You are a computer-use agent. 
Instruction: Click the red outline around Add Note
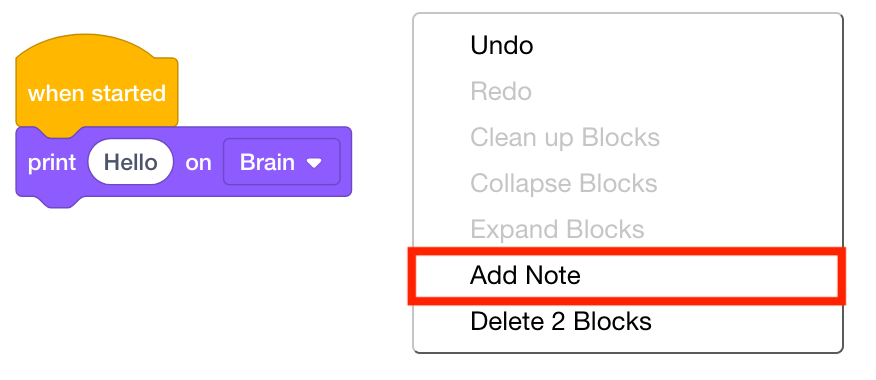[627, 250]
